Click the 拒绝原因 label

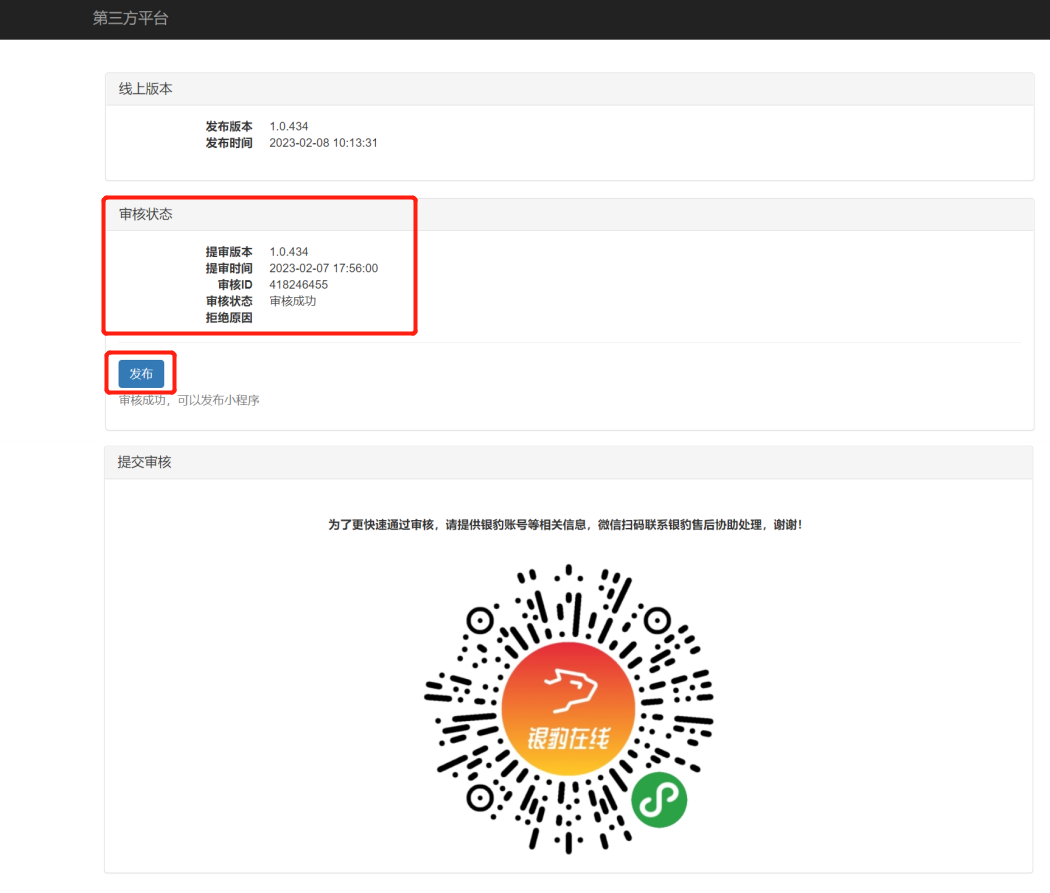[229, 318]
